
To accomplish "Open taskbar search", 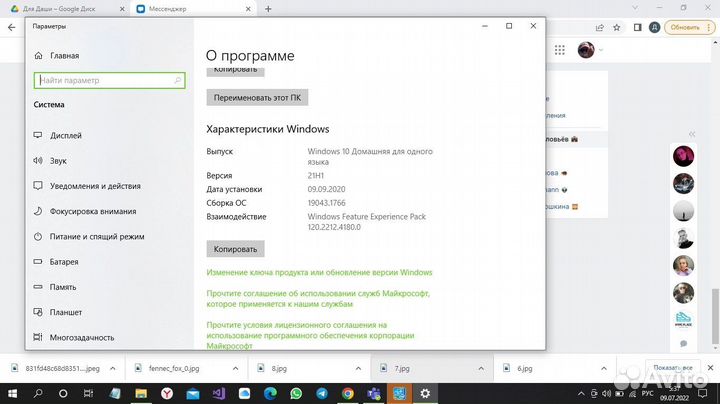I will pos(38,393).
